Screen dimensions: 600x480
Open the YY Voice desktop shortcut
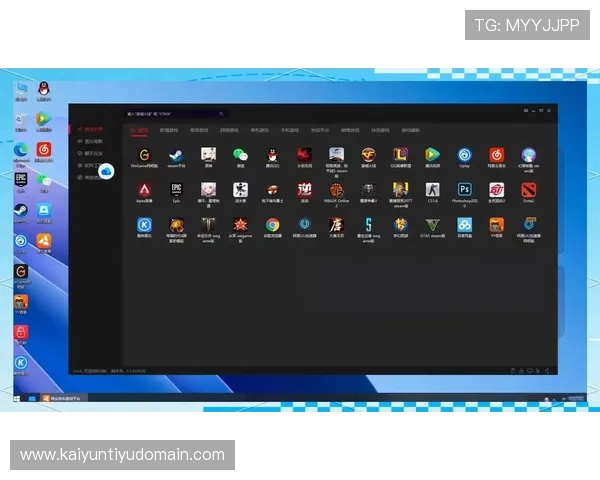[21, 305]
